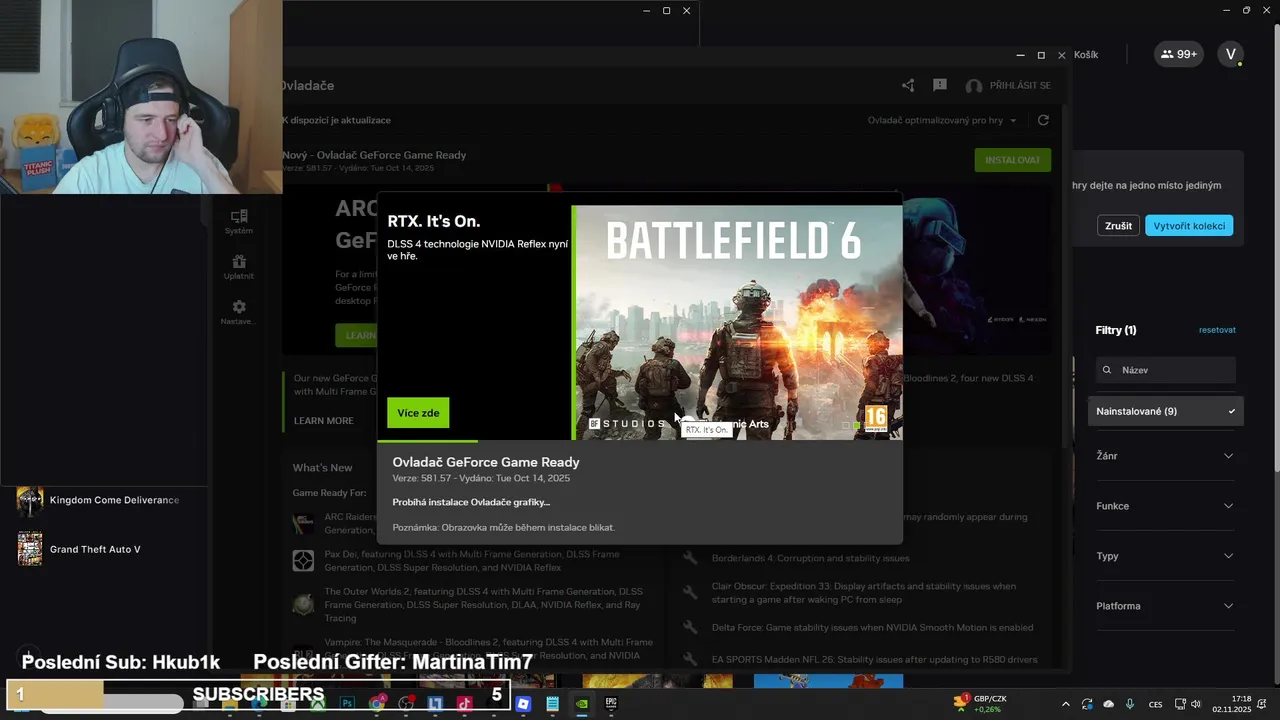Click the 'What's New' heading
The height and width of the screenshot is (720, 1280).
coord(322,468)
